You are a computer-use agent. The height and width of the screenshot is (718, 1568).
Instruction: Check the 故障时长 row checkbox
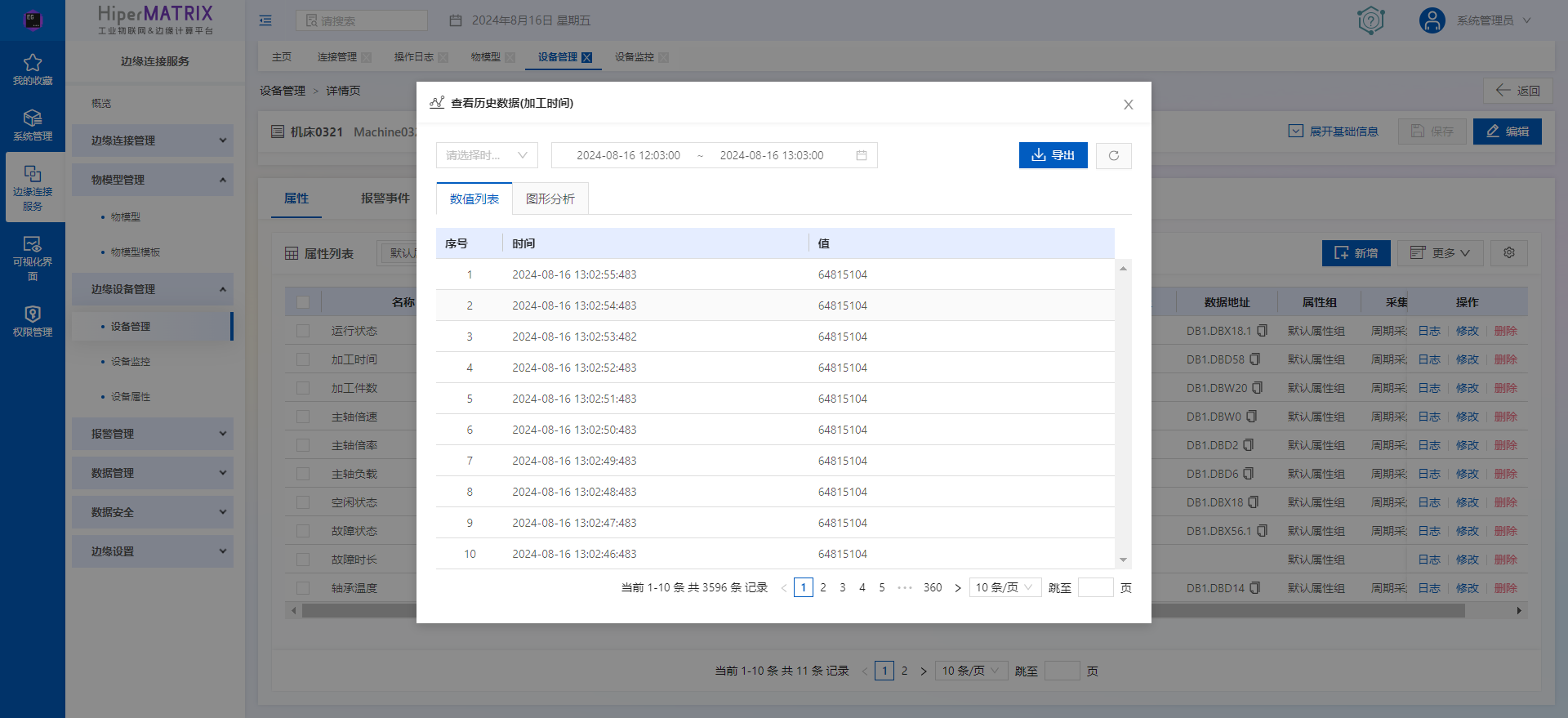pos(303,560)
